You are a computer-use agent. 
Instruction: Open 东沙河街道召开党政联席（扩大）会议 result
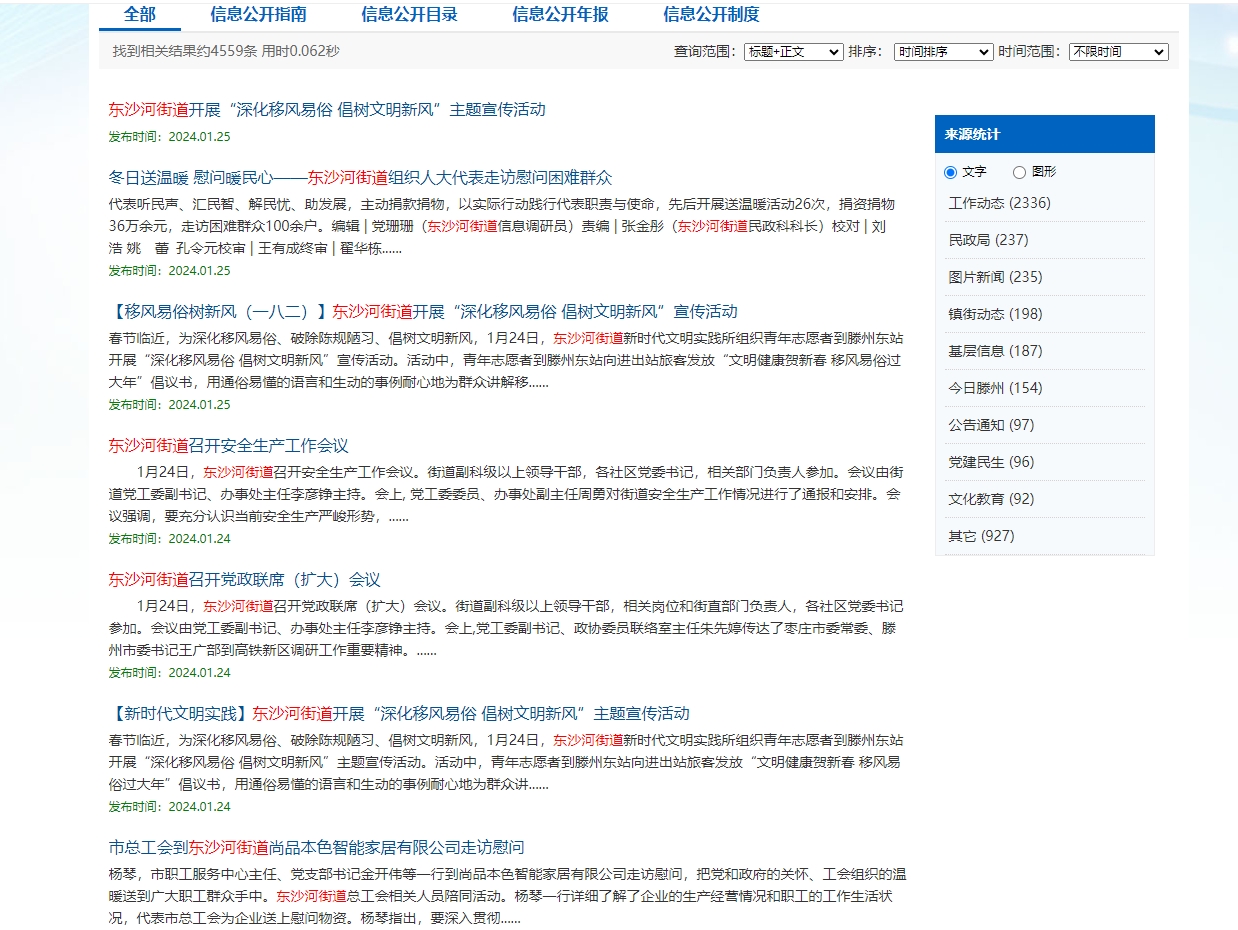(244, 580)
